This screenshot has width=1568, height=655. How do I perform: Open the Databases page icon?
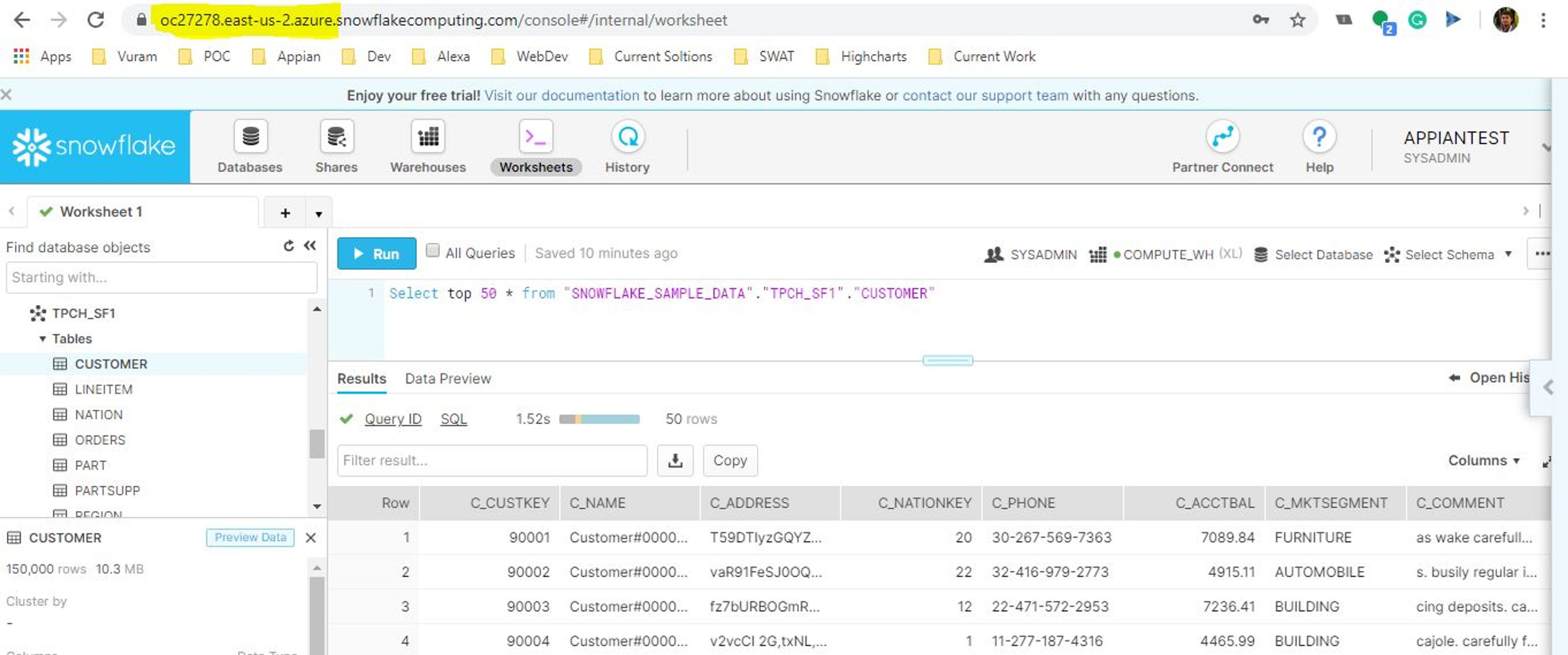point(250,136)
